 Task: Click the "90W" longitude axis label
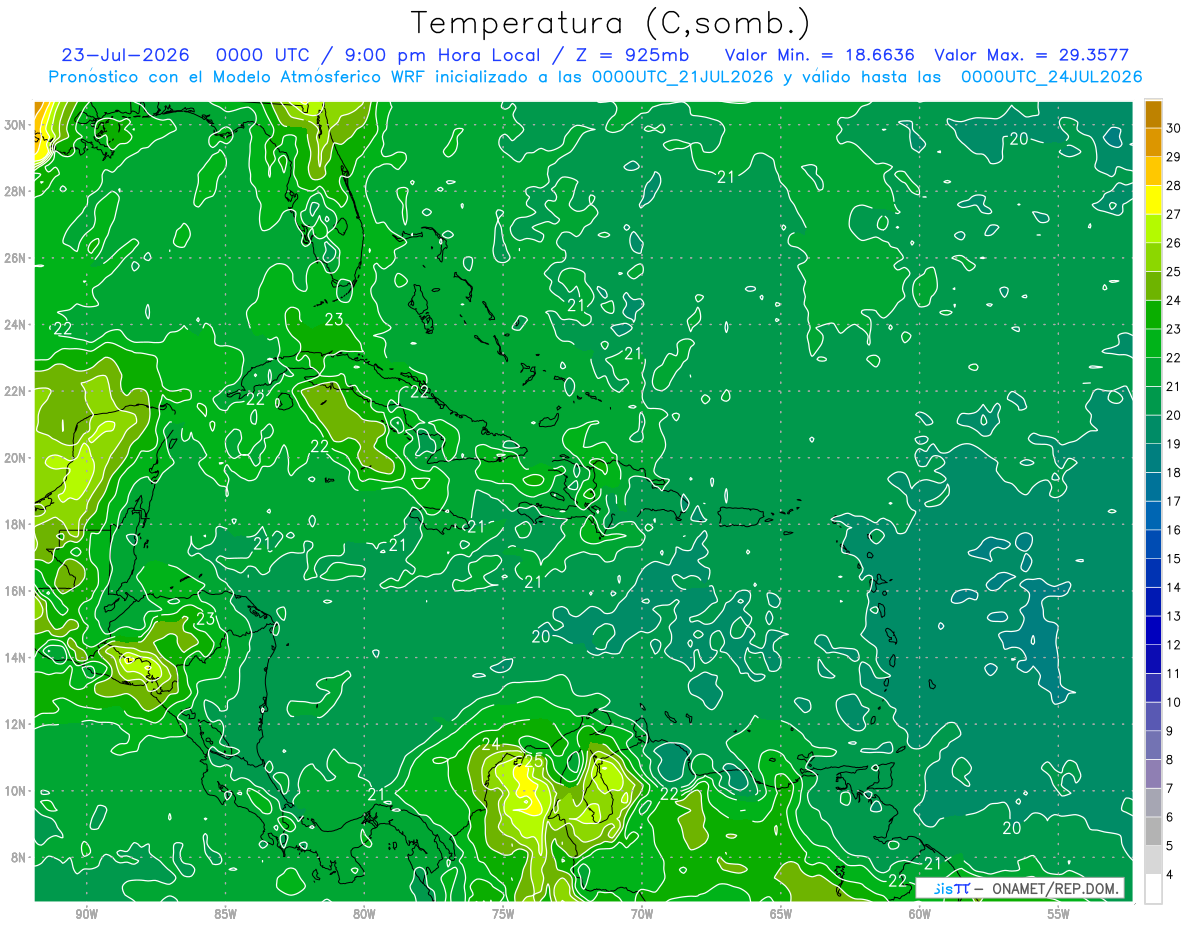coord(86,914)
